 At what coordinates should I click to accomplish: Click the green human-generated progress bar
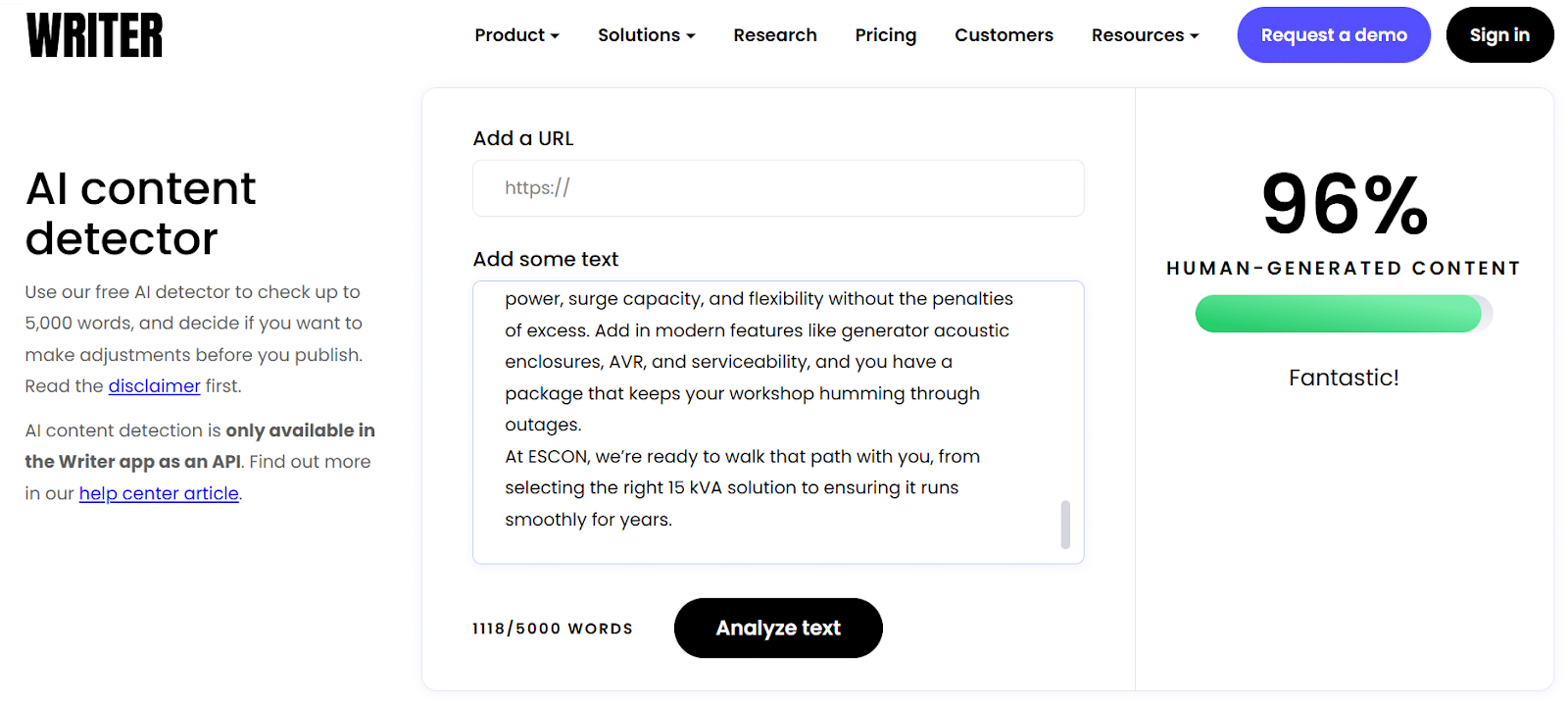pyautogui.click(x=1338, y=314)
